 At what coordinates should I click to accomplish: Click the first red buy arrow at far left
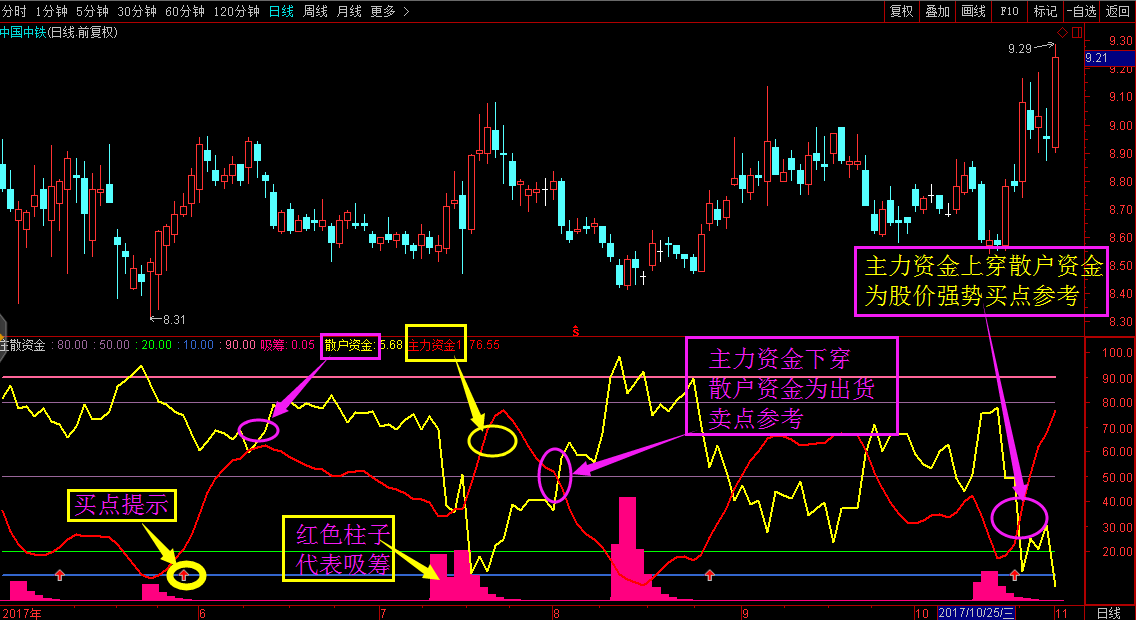tap(59, 575)
